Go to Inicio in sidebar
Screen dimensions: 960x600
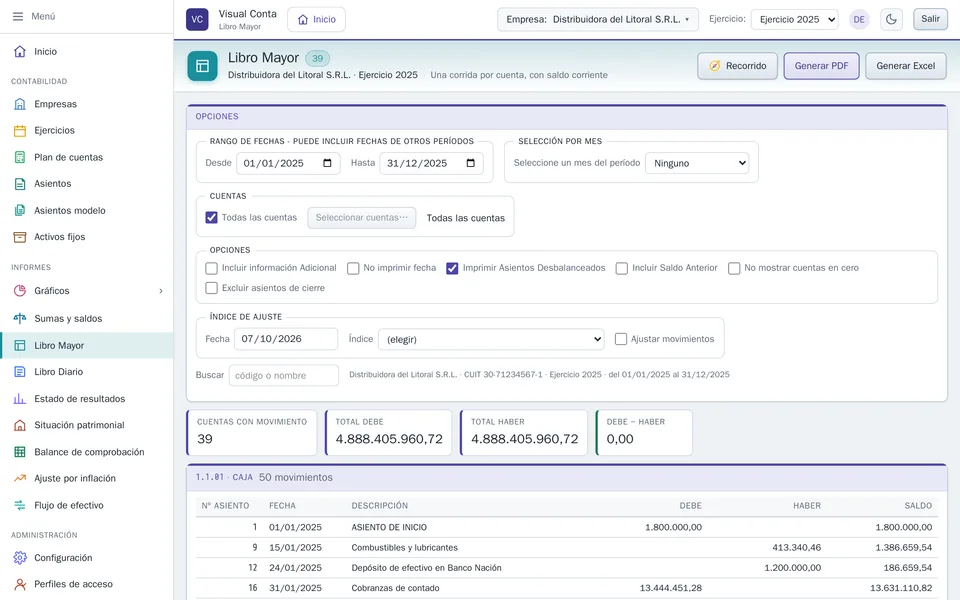point(87,51)
